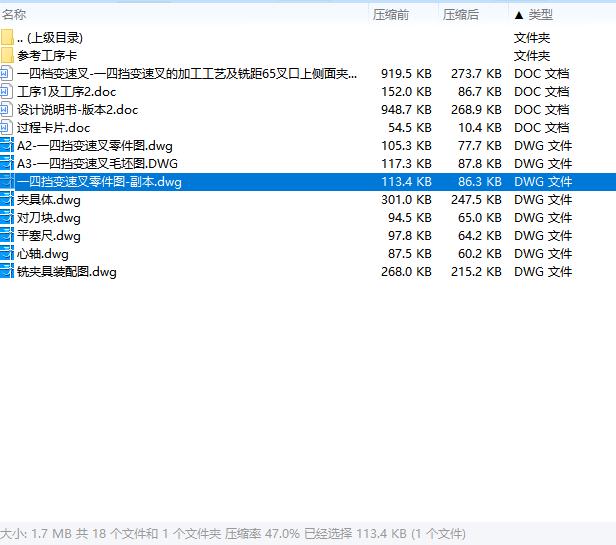Select the 参考工序卡 folder name
Viewport: 616px width, 545px height.
coord(47,56)
